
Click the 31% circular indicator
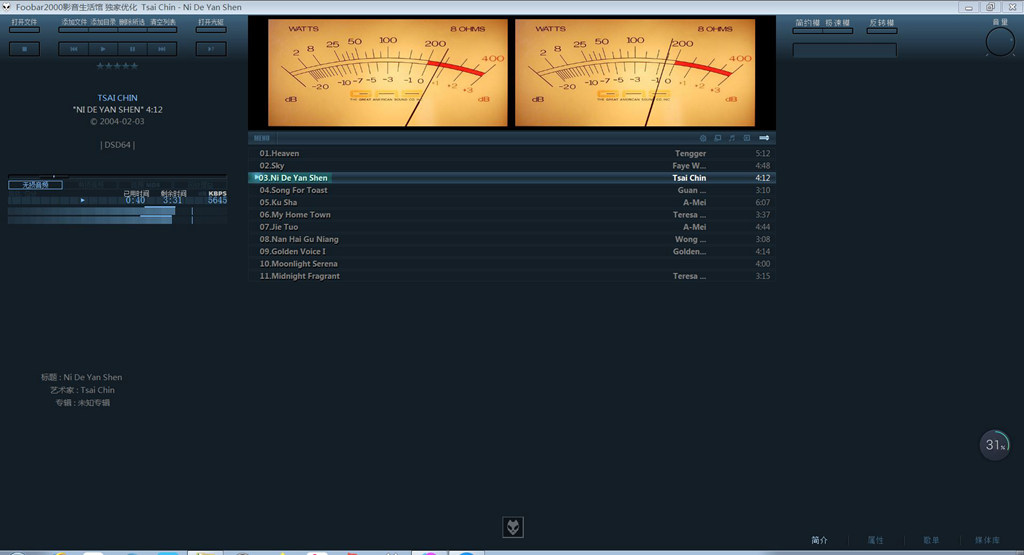[x=995, y=445]
